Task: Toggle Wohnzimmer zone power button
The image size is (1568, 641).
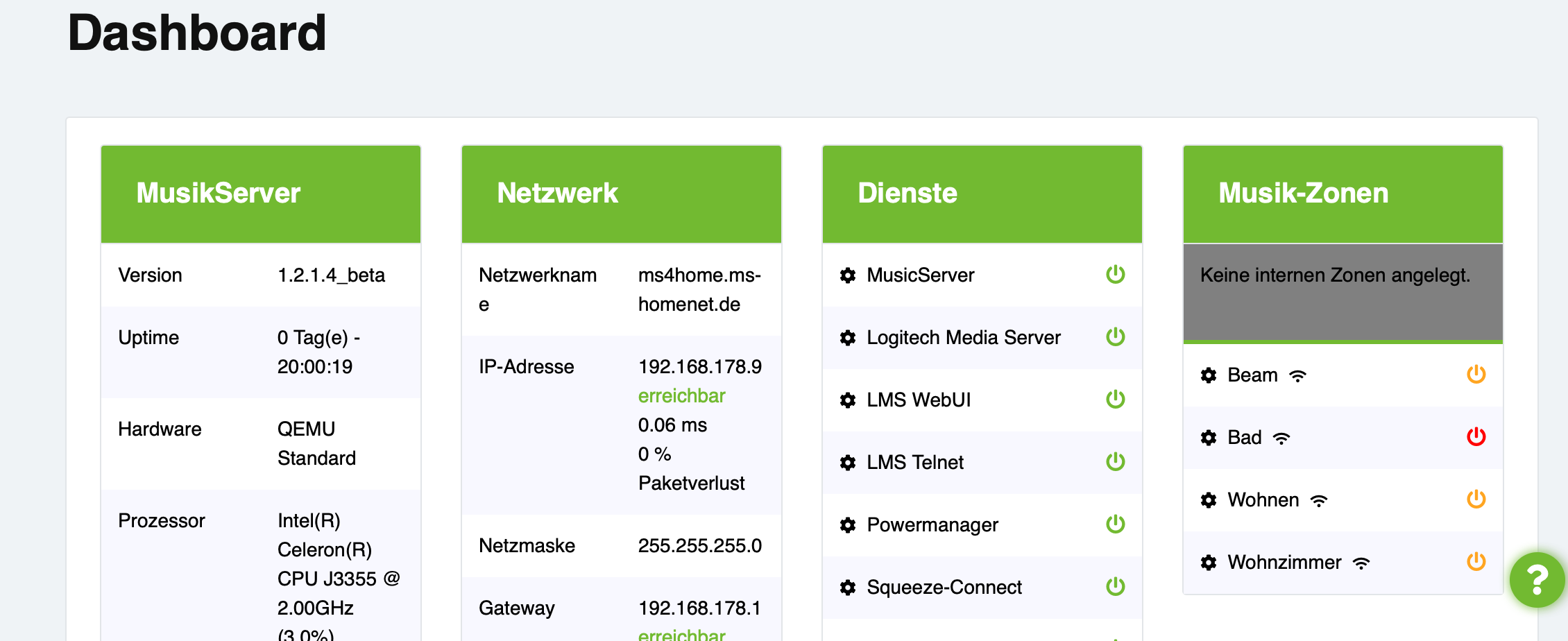Action: (x=1476, y=562)
